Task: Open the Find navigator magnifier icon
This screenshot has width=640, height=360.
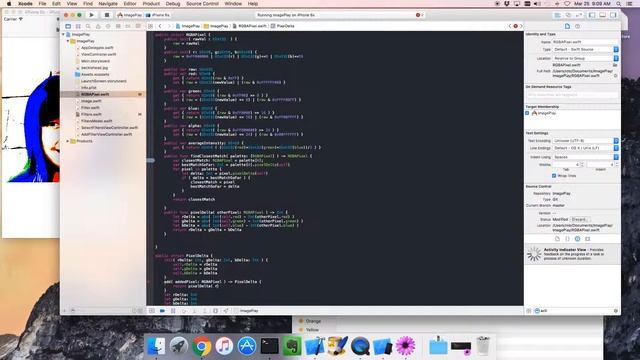Action: [x=88, y=26]
